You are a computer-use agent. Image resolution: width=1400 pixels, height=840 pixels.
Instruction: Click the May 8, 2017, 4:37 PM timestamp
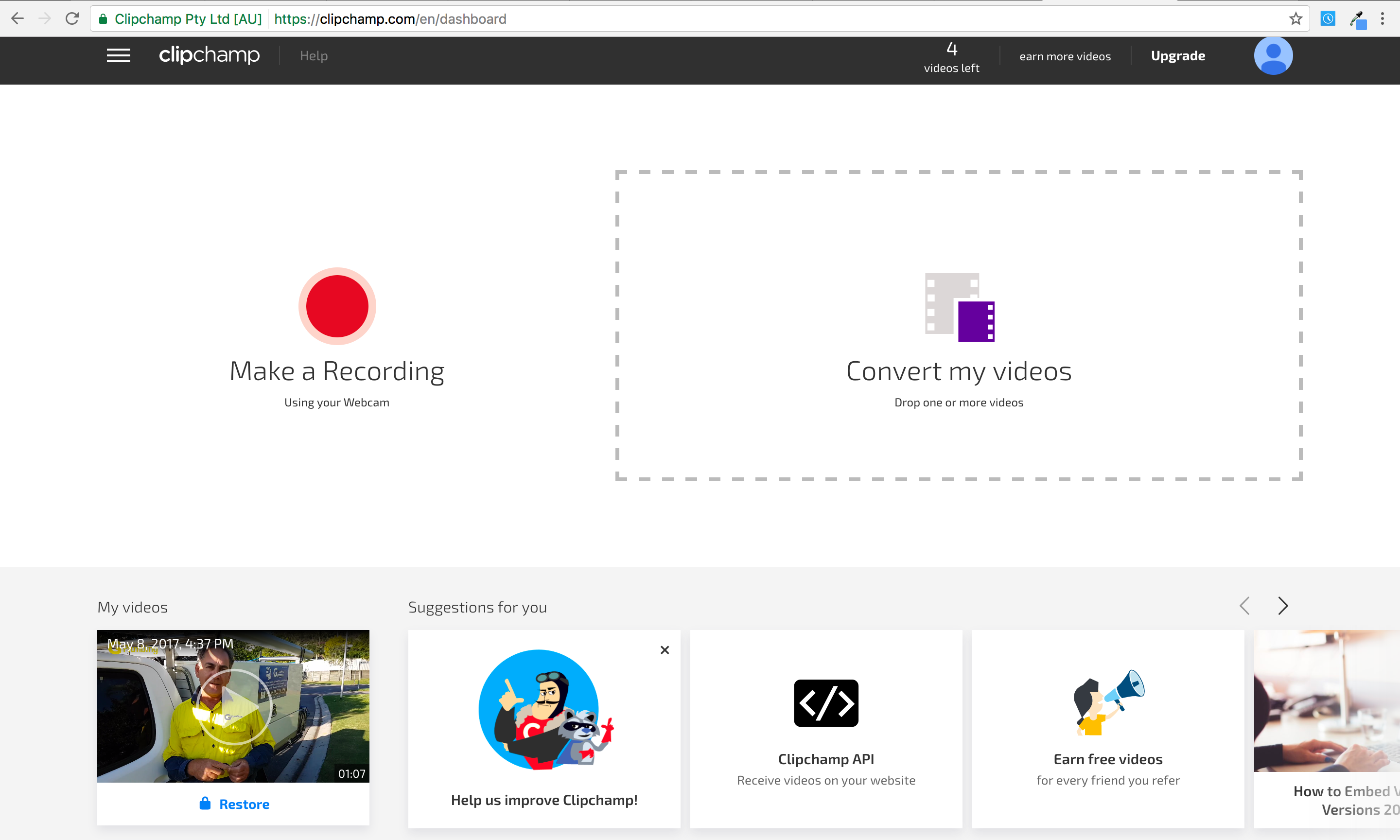pos(170,644)
